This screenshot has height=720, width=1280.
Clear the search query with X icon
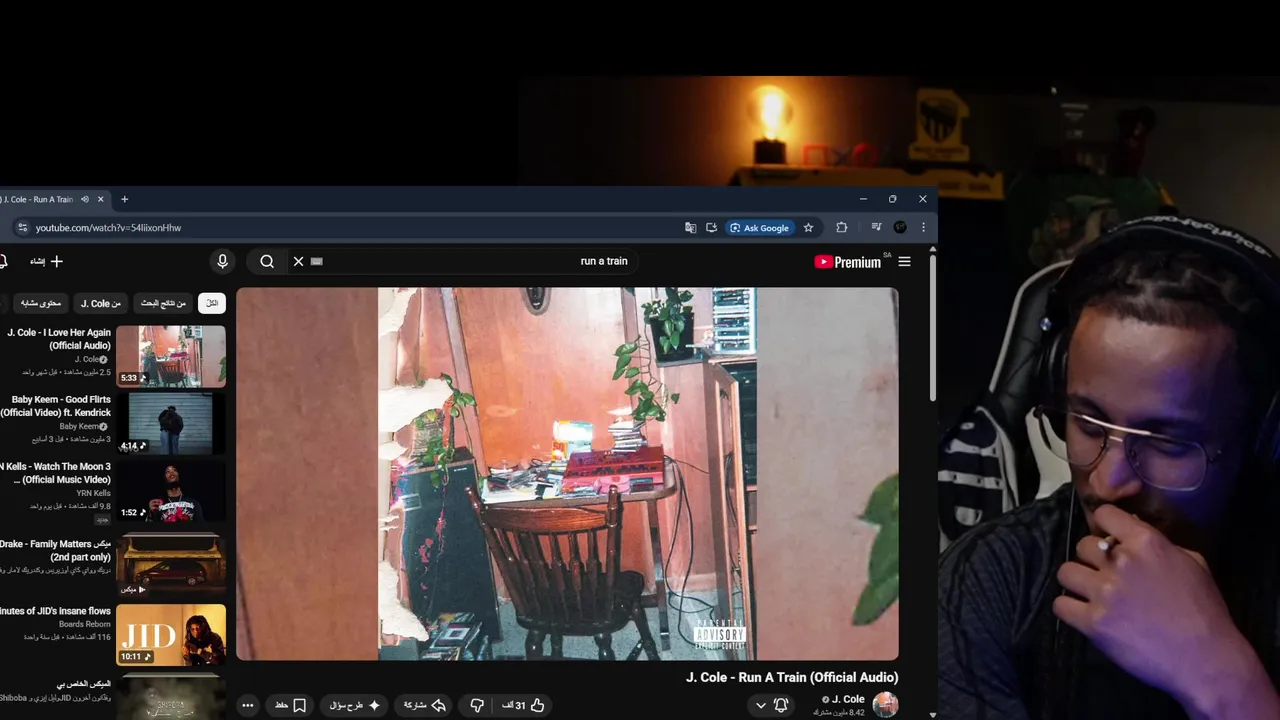tap(298, 261)
